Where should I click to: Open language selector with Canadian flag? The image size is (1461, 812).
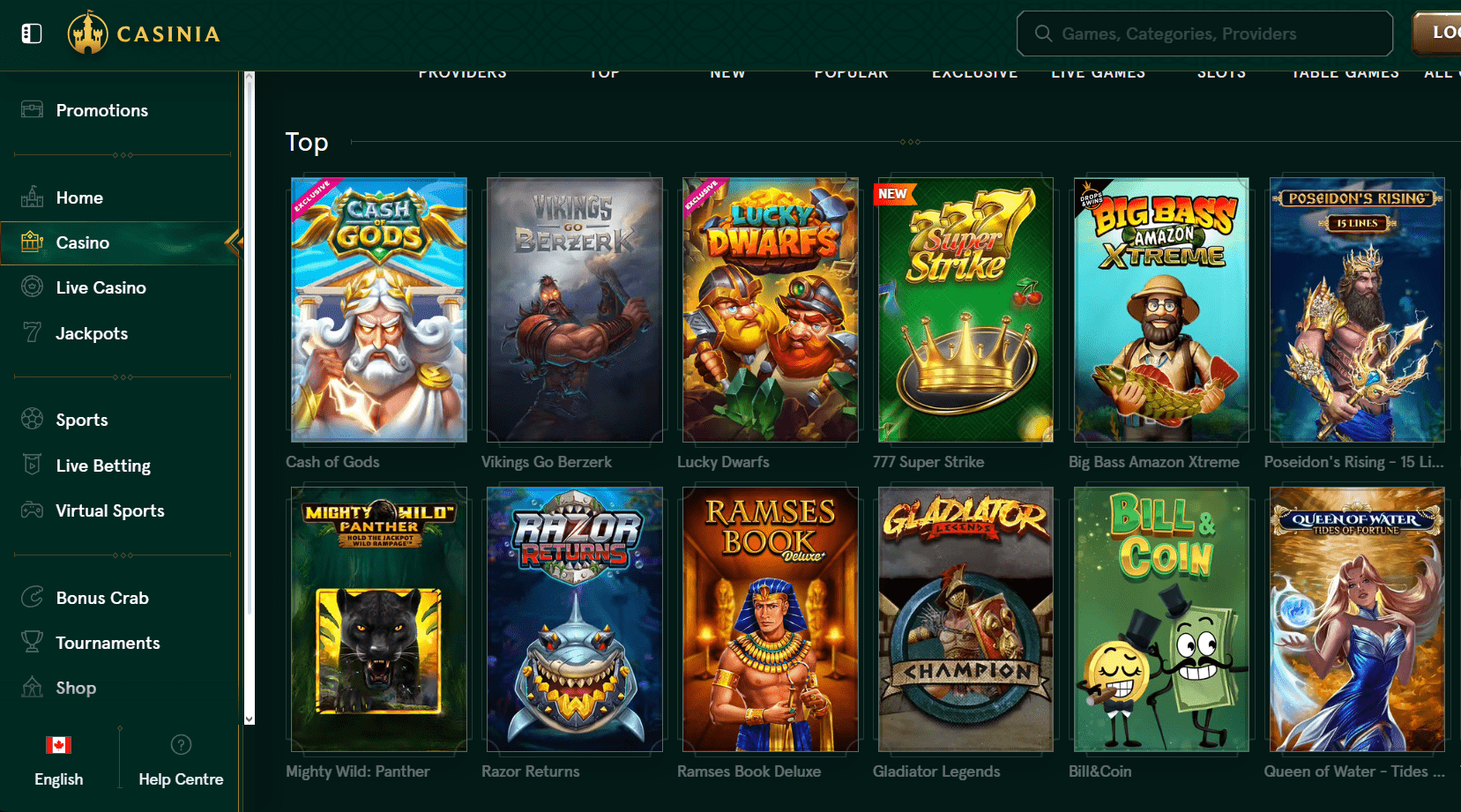[x=58, y=746]
